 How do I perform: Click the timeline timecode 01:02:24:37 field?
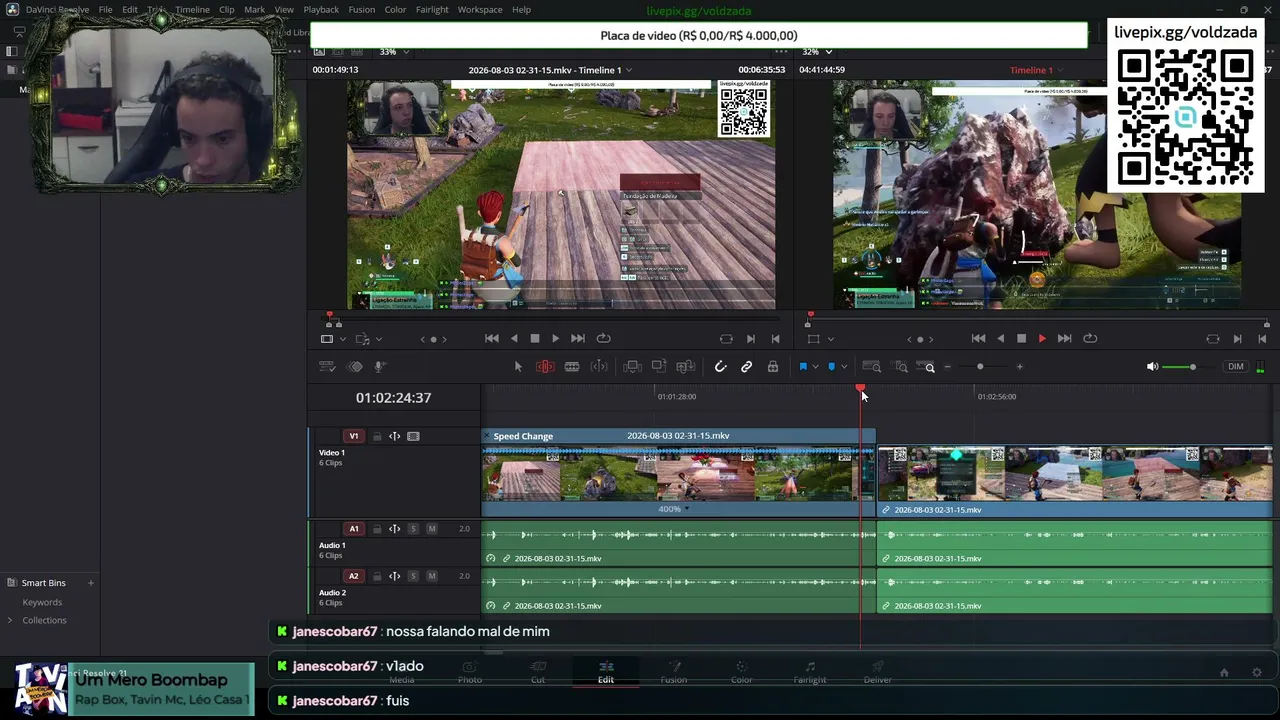[393, 398]
